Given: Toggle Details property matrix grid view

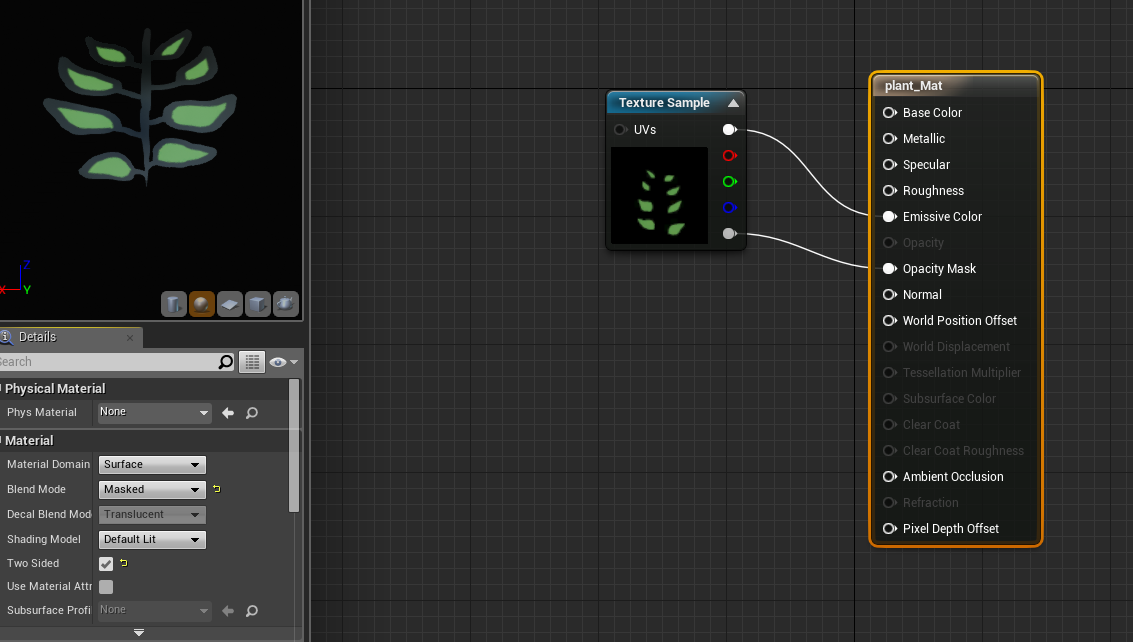Looking at the screenshot, I should [252, 362].
